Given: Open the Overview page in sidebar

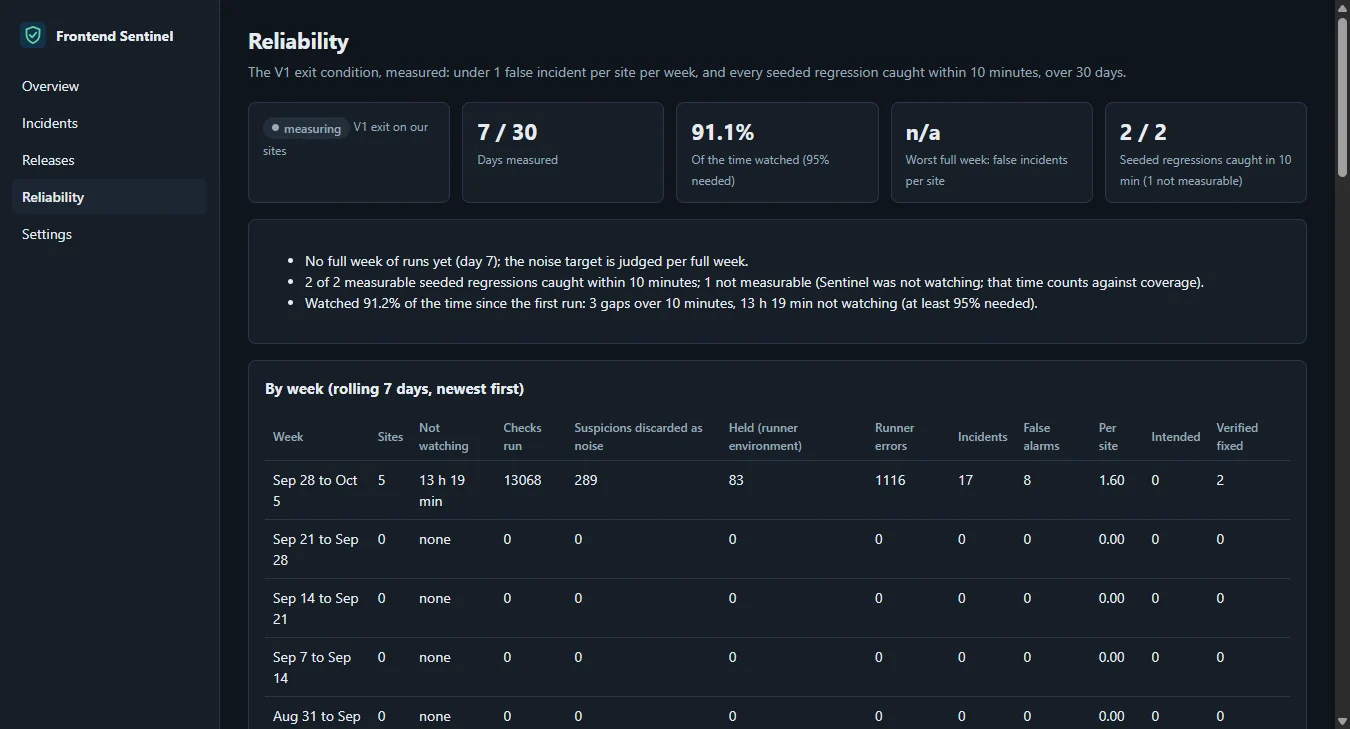Looking at the screenshot, I should (109, 86).
